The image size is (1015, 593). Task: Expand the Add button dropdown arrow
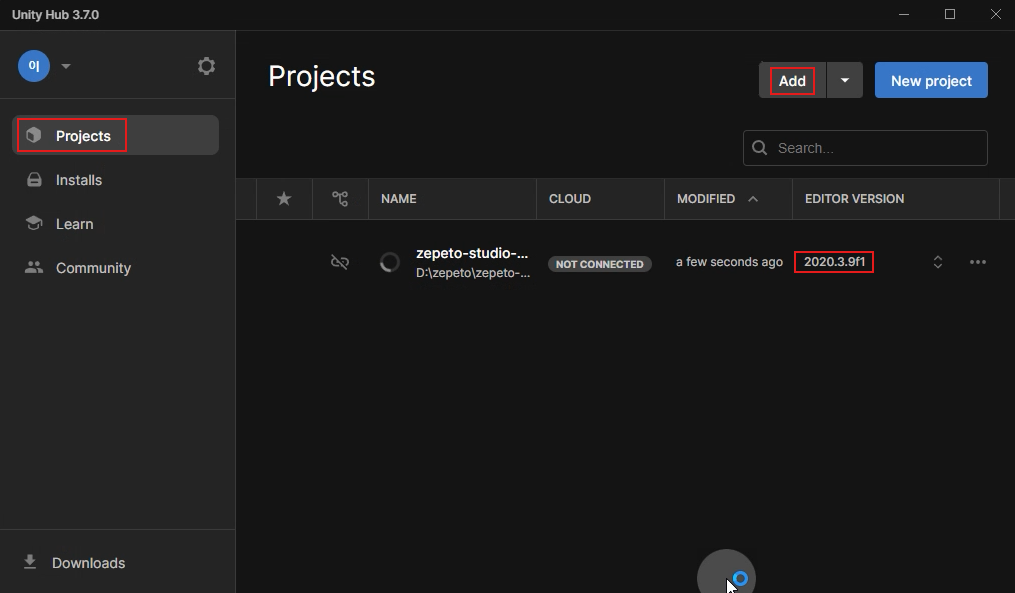point(845,80)
